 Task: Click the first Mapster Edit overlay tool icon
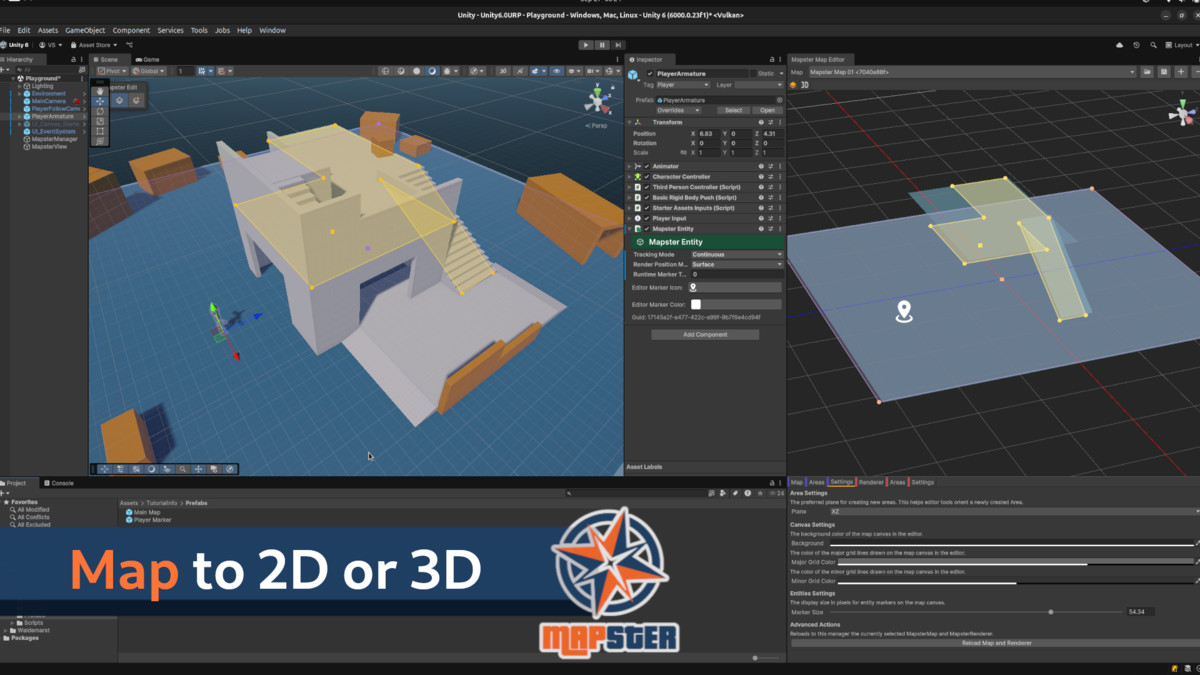pos(119,100)
